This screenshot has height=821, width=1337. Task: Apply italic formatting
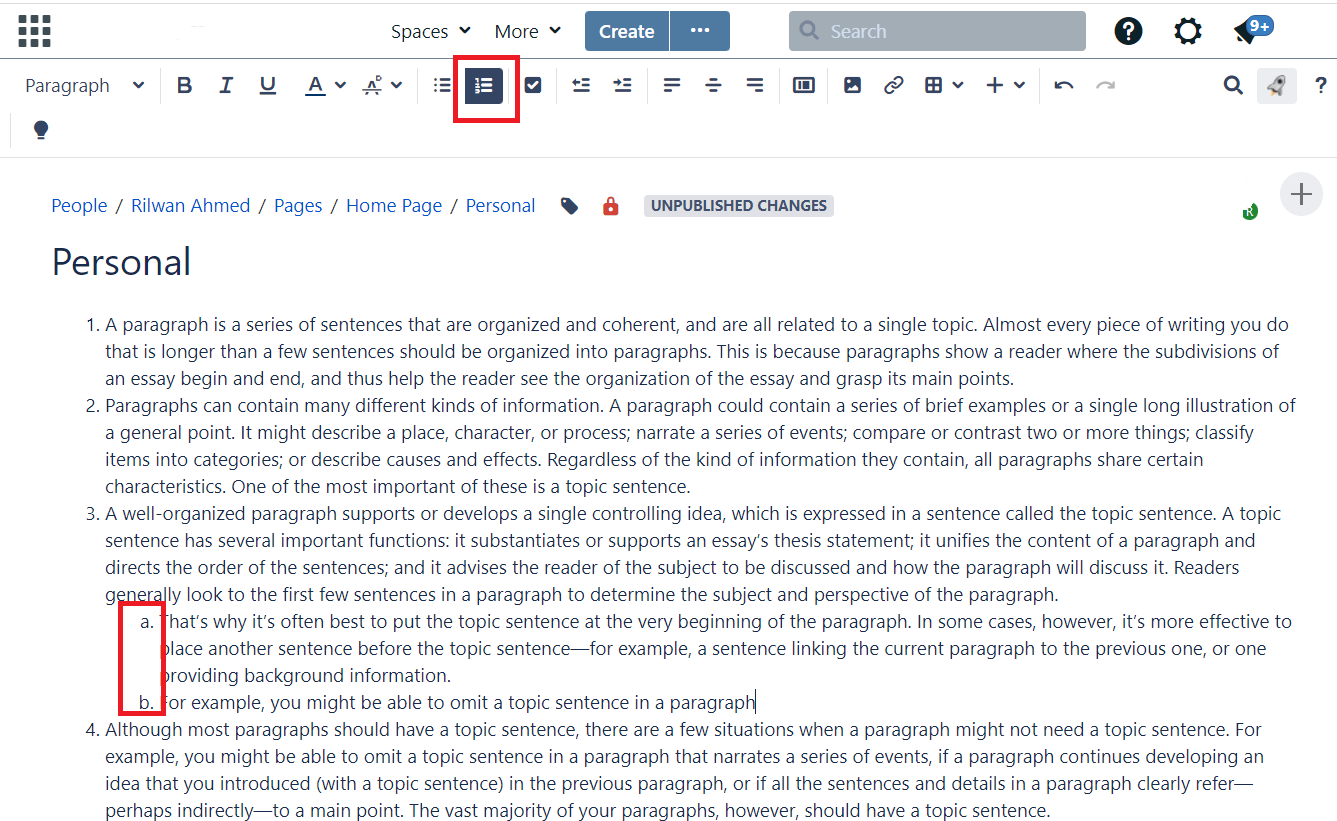[x=226, y=86]
